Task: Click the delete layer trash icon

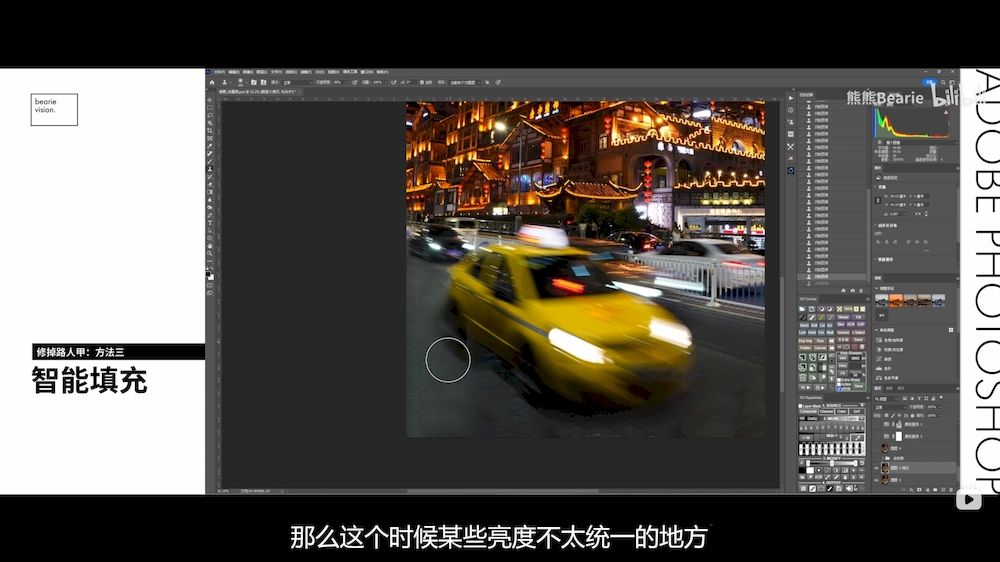Action: coord(951,489)
